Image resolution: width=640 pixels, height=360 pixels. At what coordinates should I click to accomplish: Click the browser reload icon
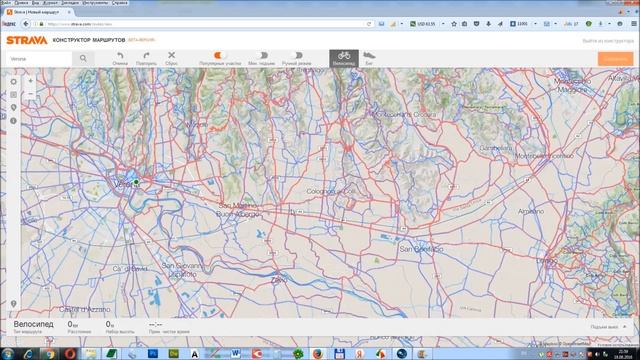[x=369, y=24]
